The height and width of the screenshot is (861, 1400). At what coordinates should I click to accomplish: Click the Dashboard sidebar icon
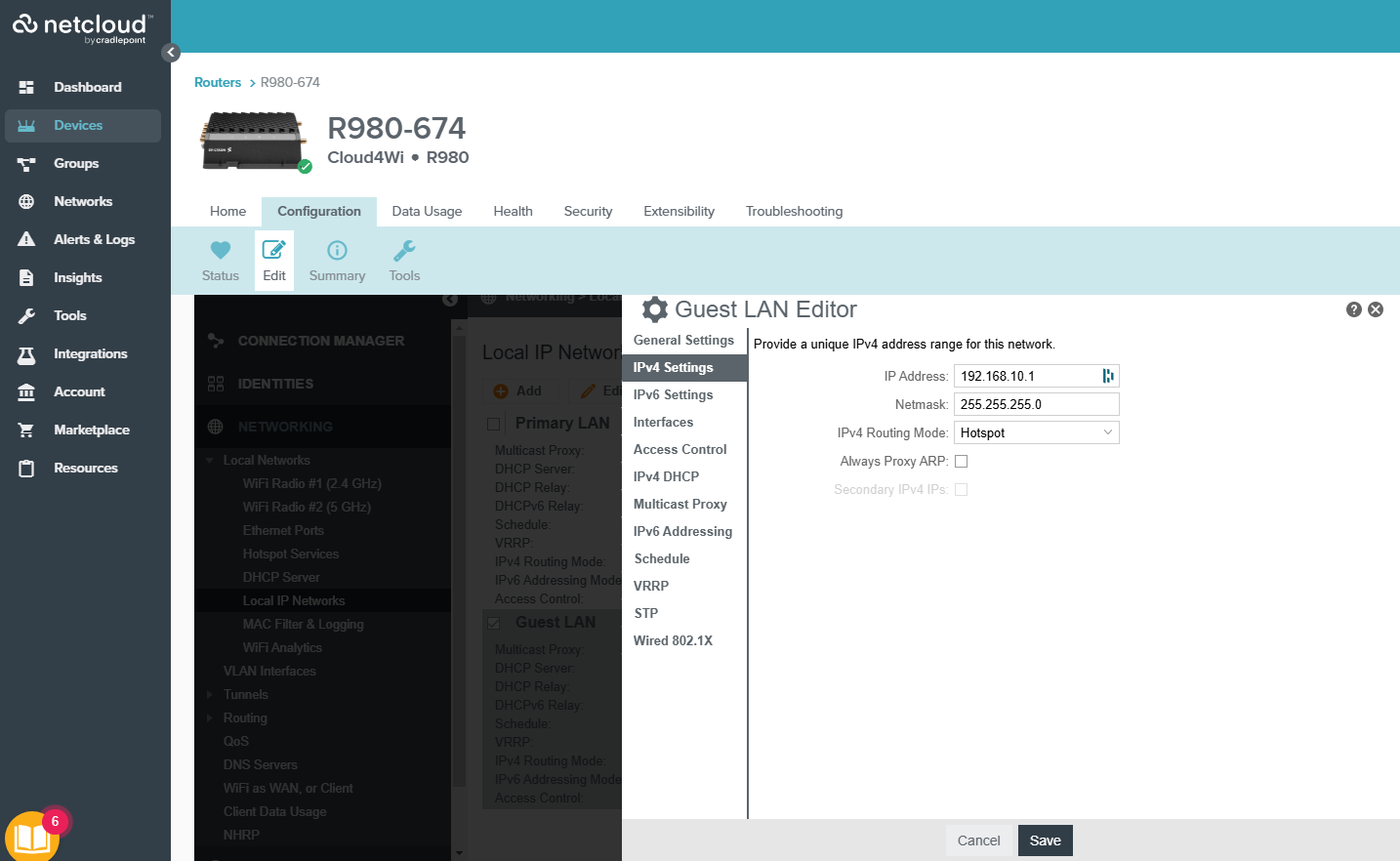26,88
